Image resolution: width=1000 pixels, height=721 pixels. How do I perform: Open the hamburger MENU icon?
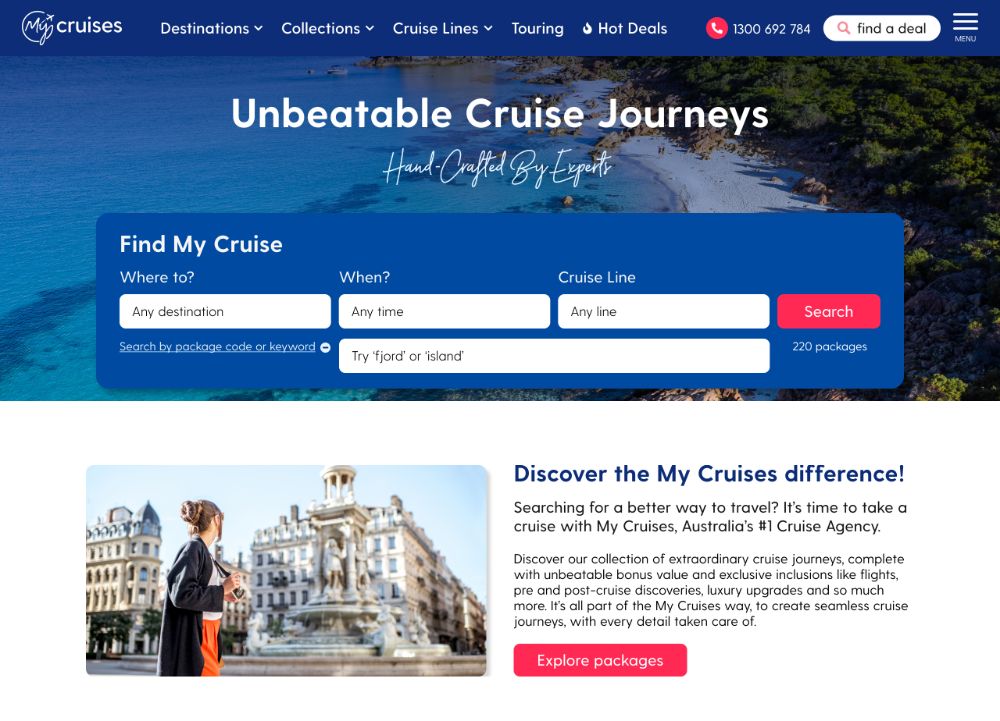(x=965, y=27)
